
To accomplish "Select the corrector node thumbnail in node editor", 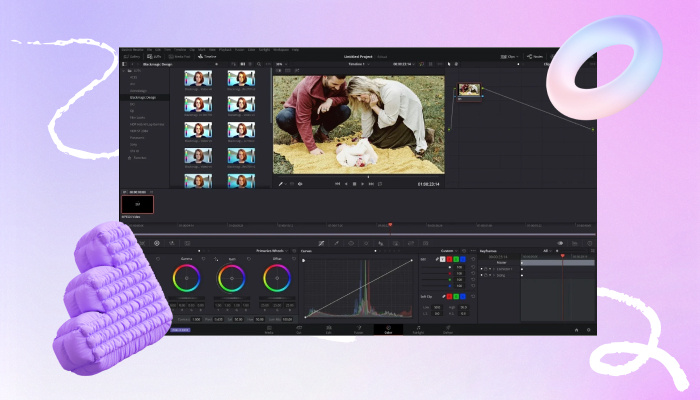I will pyautogui.click(x=469, y=89).
